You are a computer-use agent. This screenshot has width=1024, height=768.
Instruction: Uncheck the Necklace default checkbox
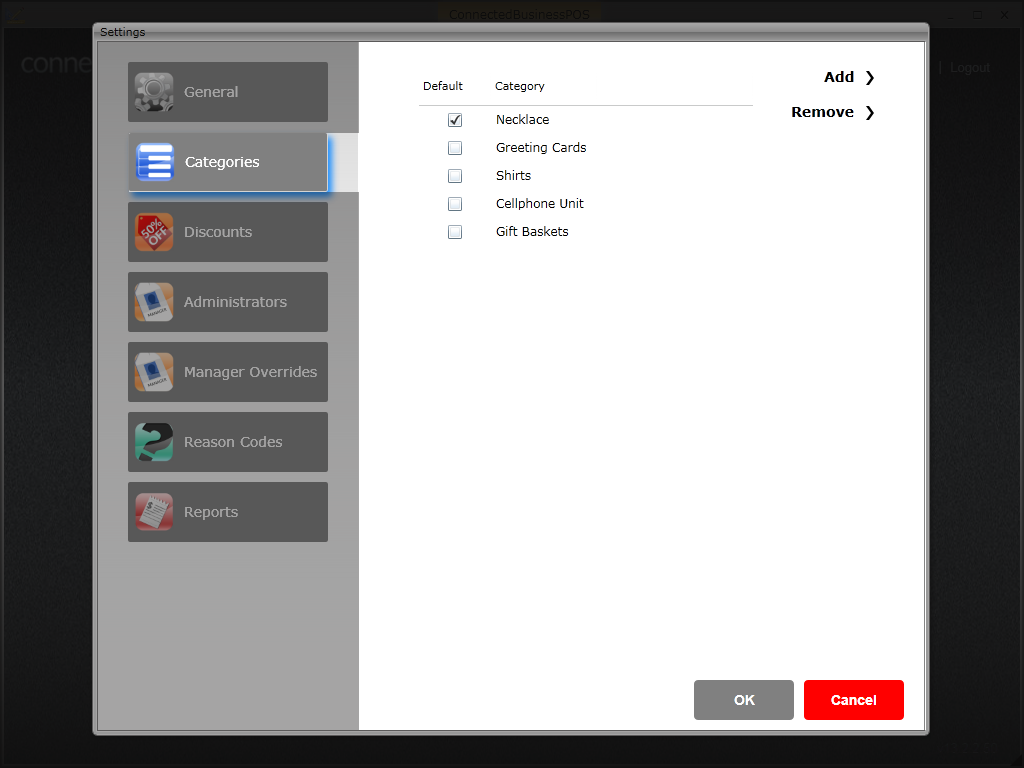tap(455, 120)
